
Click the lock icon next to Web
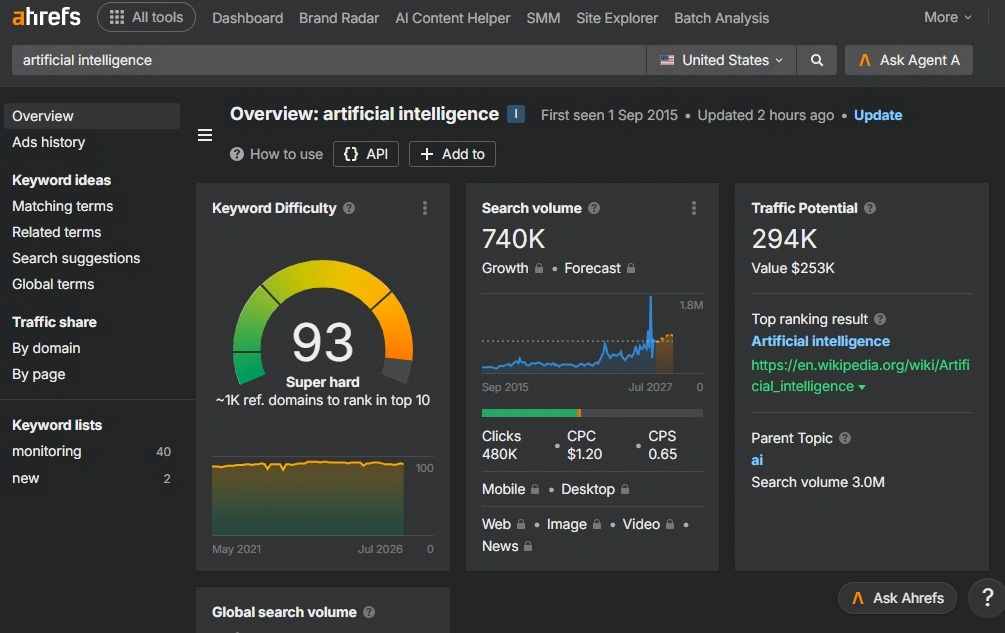[520, 525]
